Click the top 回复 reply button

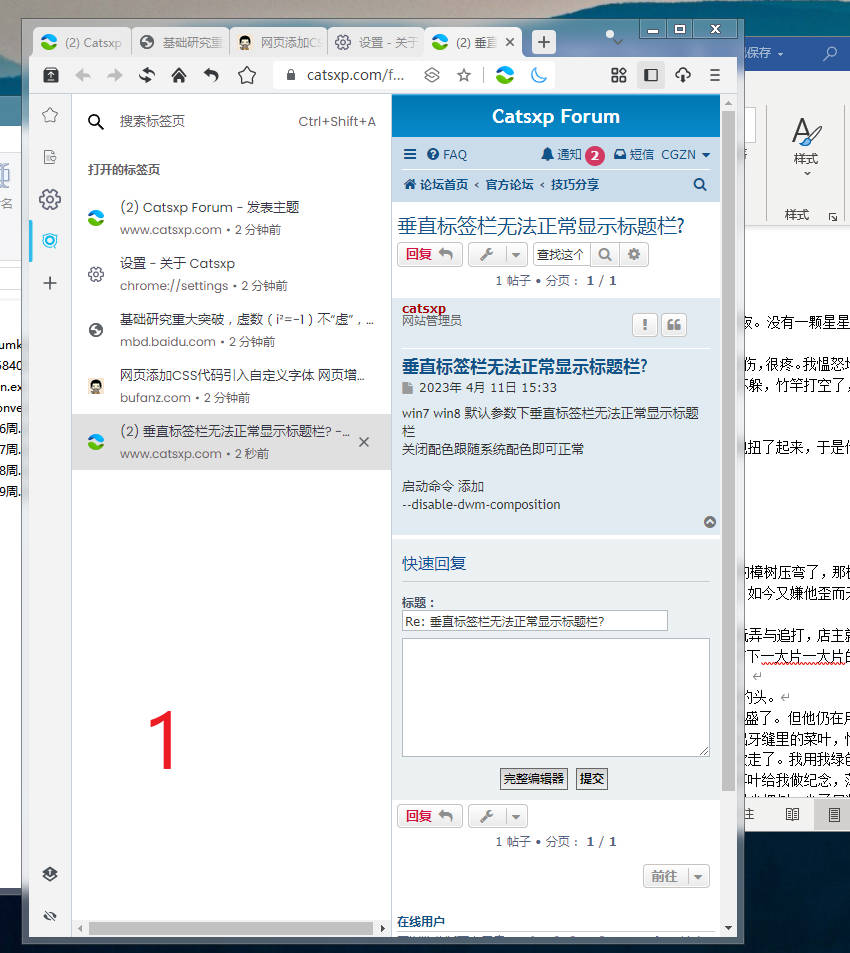point(430,255)
